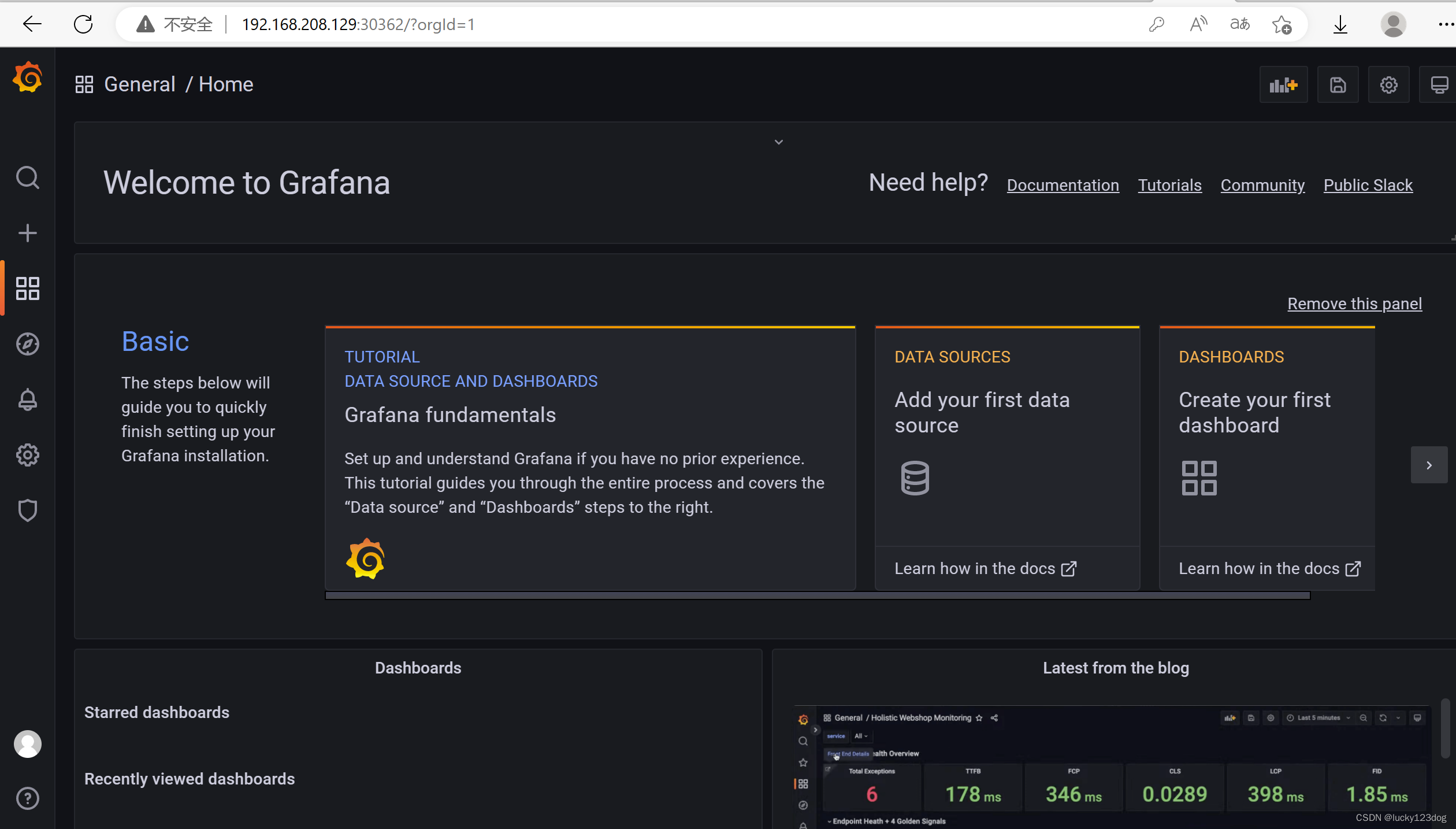Reload the page with the browser refresh icon
The width and height of the screenshot is (1456, 829).
(83, 24)
